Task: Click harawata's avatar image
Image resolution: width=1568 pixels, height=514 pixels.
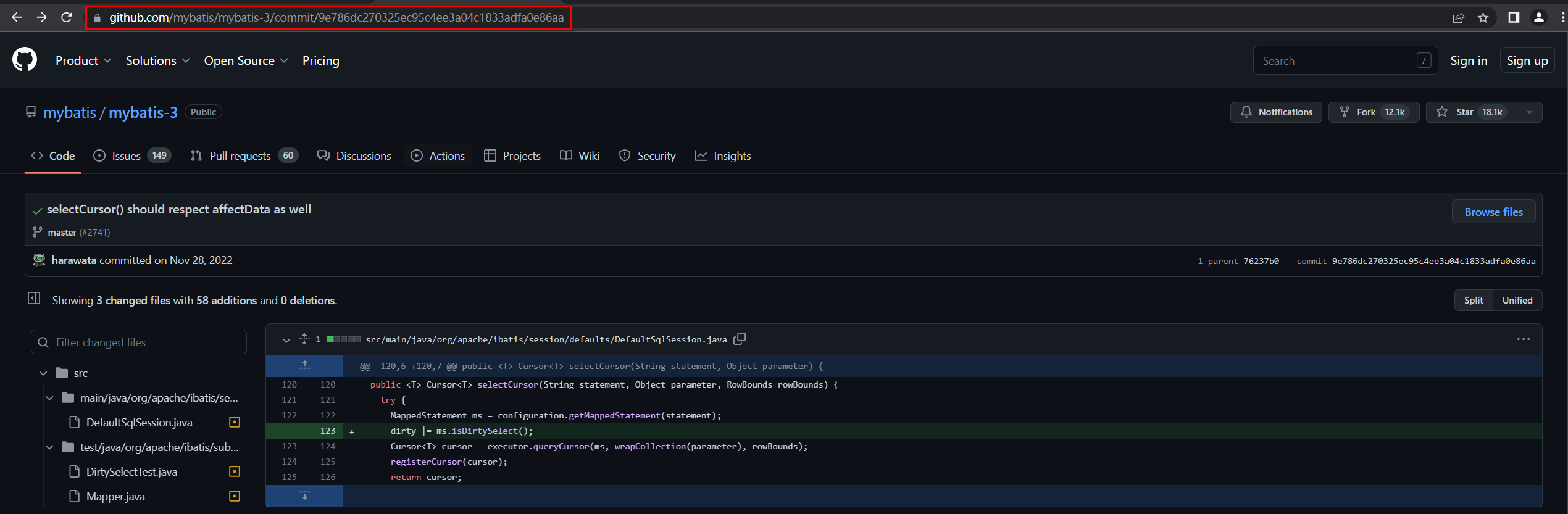Action: point(39,260)
